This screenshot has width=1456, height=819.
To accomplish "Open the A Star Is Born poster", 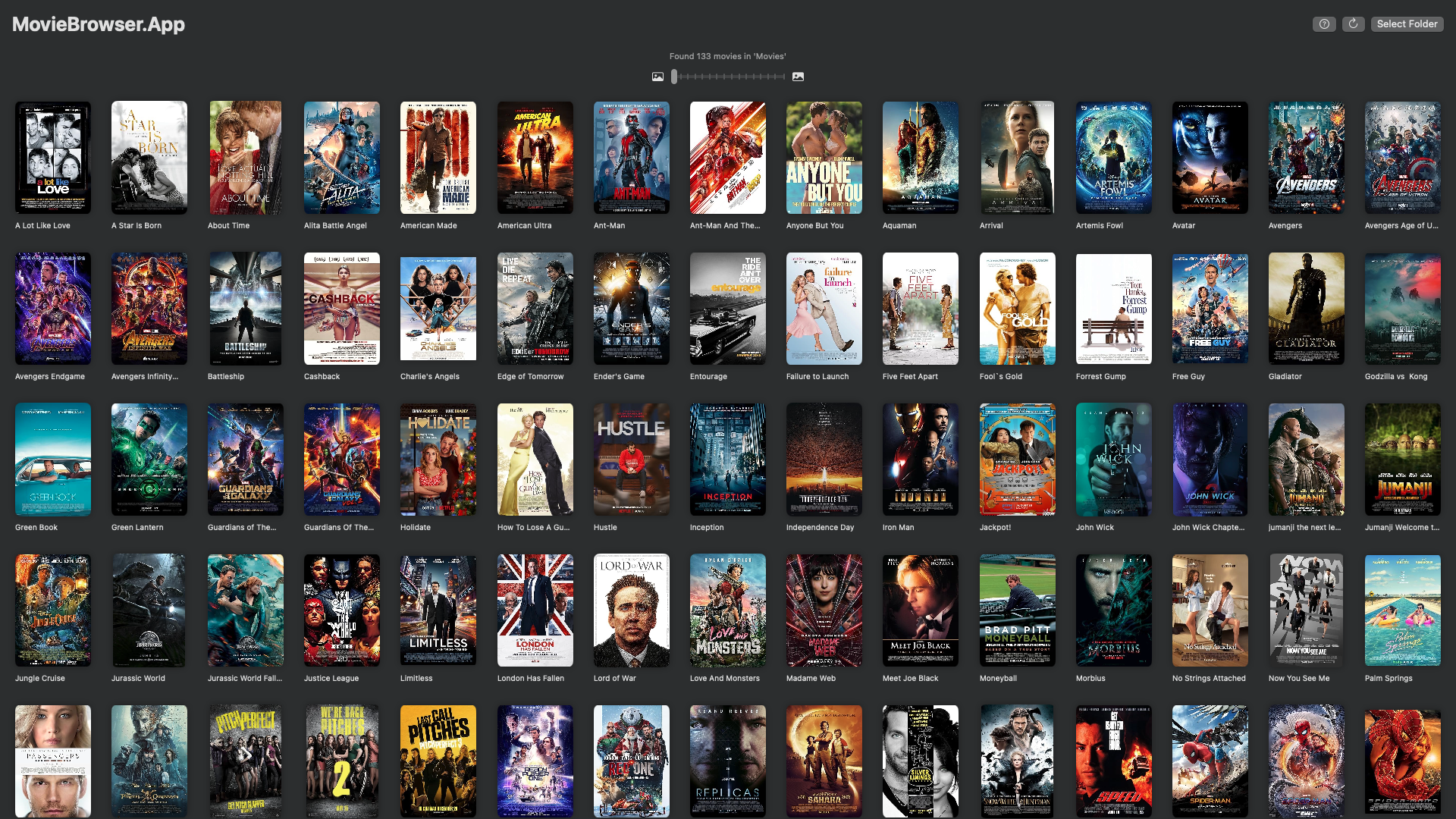I will coord(149,158).
